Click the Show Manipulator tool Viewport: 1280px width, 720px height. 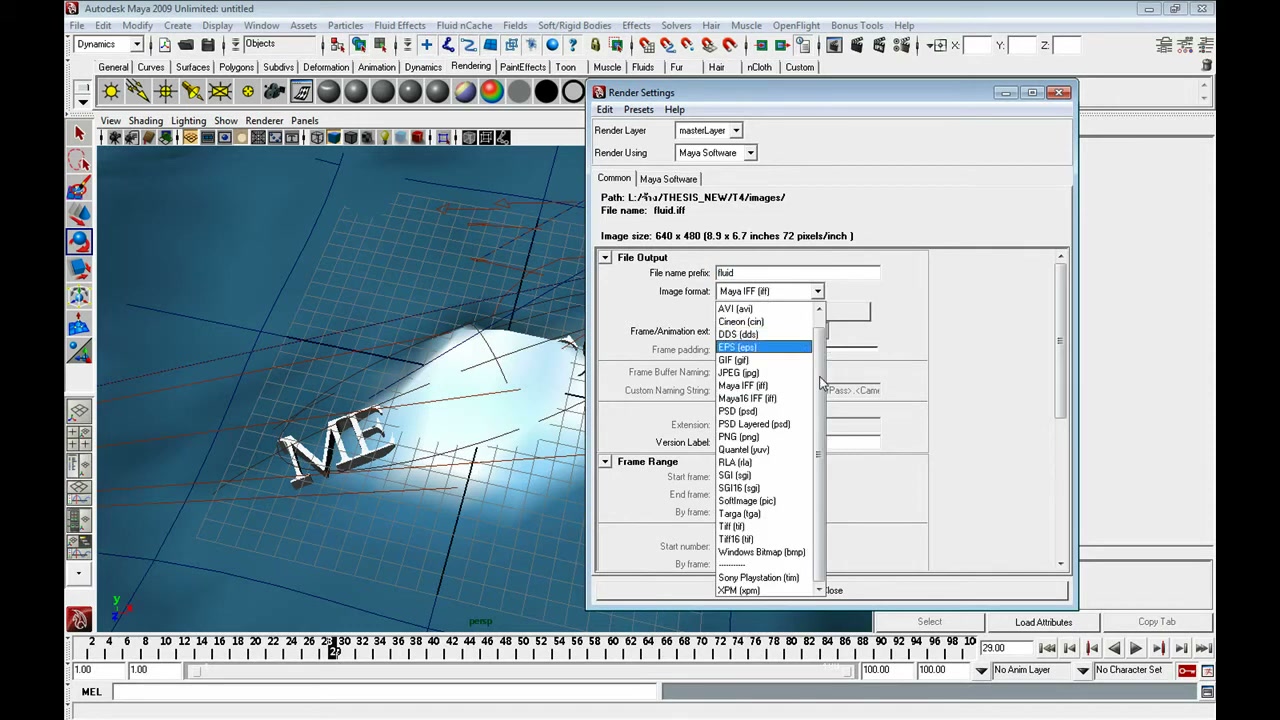pos(80,349)
